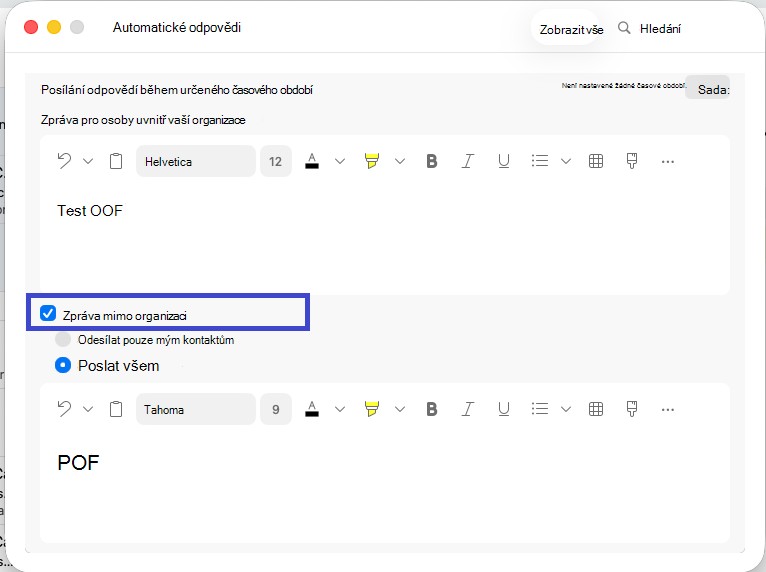766x572 pixels.
Task: Click format painter icon in Helvetica toolbar
Action: click(632, 161)
